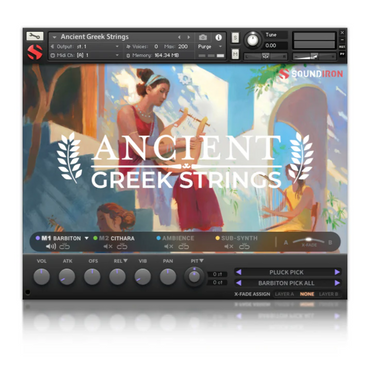The width and height of the screenshot is (370, 370).
Task: Open the instrument info (i) button
Action: 219,37
